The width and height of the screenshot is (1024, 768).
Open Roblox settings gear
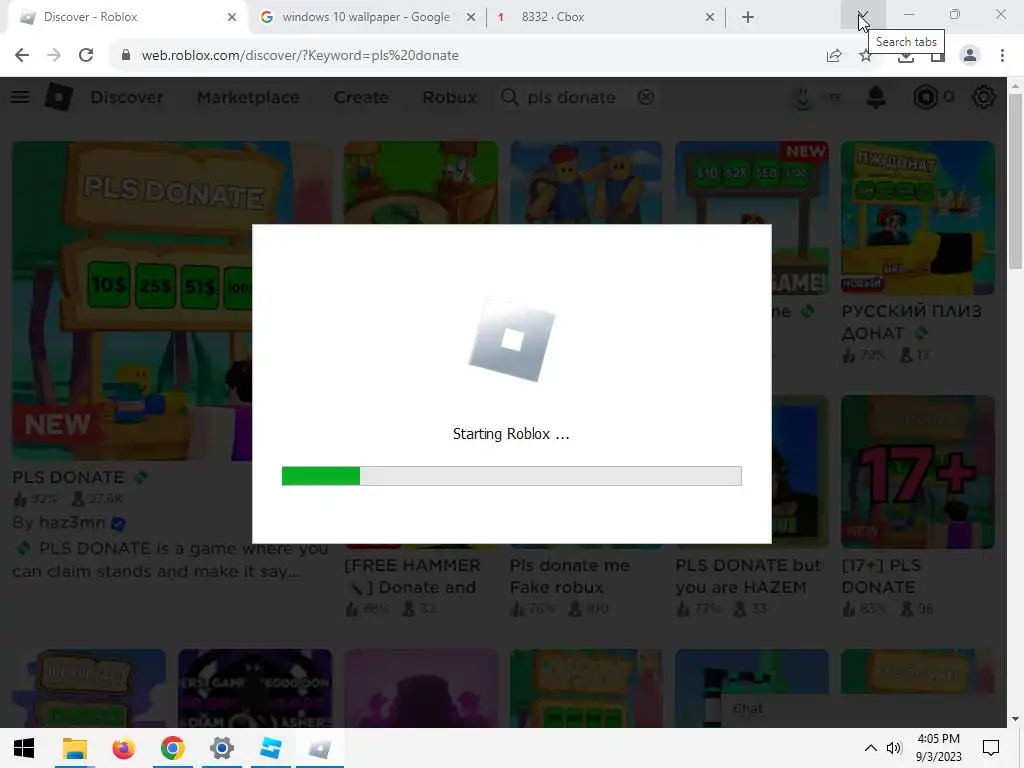[984, 97]
